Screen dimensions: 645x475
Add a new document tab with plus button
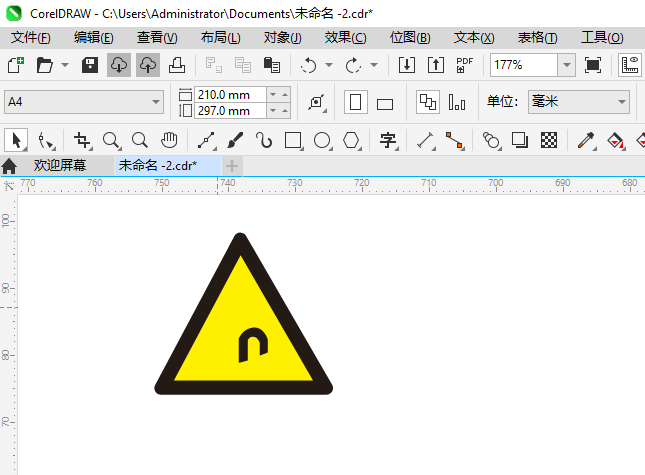tap(232, 166)
